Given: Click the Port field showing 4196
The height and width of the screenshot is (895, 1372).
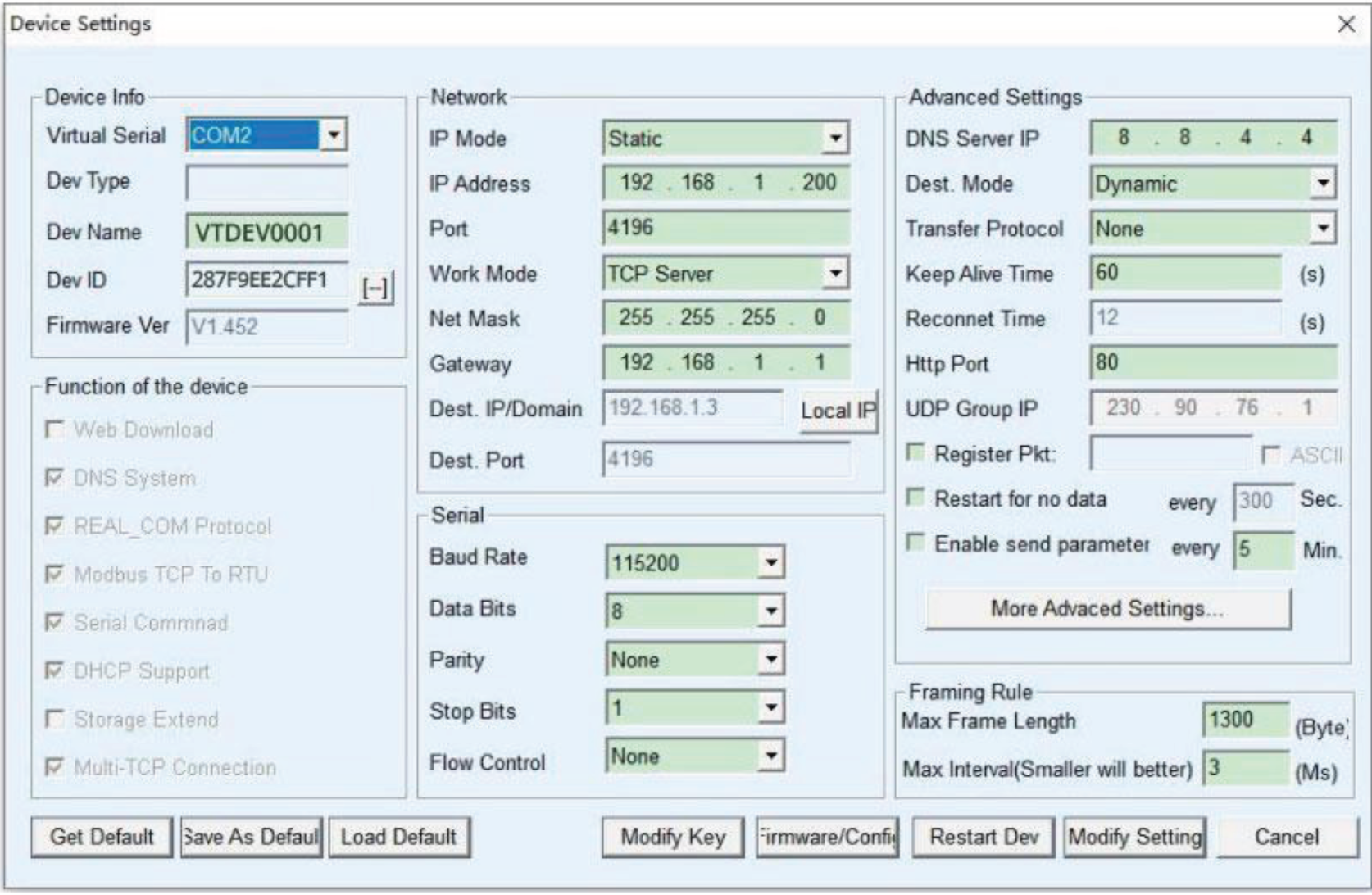Looking at the screenshot, I should (726, 227).
